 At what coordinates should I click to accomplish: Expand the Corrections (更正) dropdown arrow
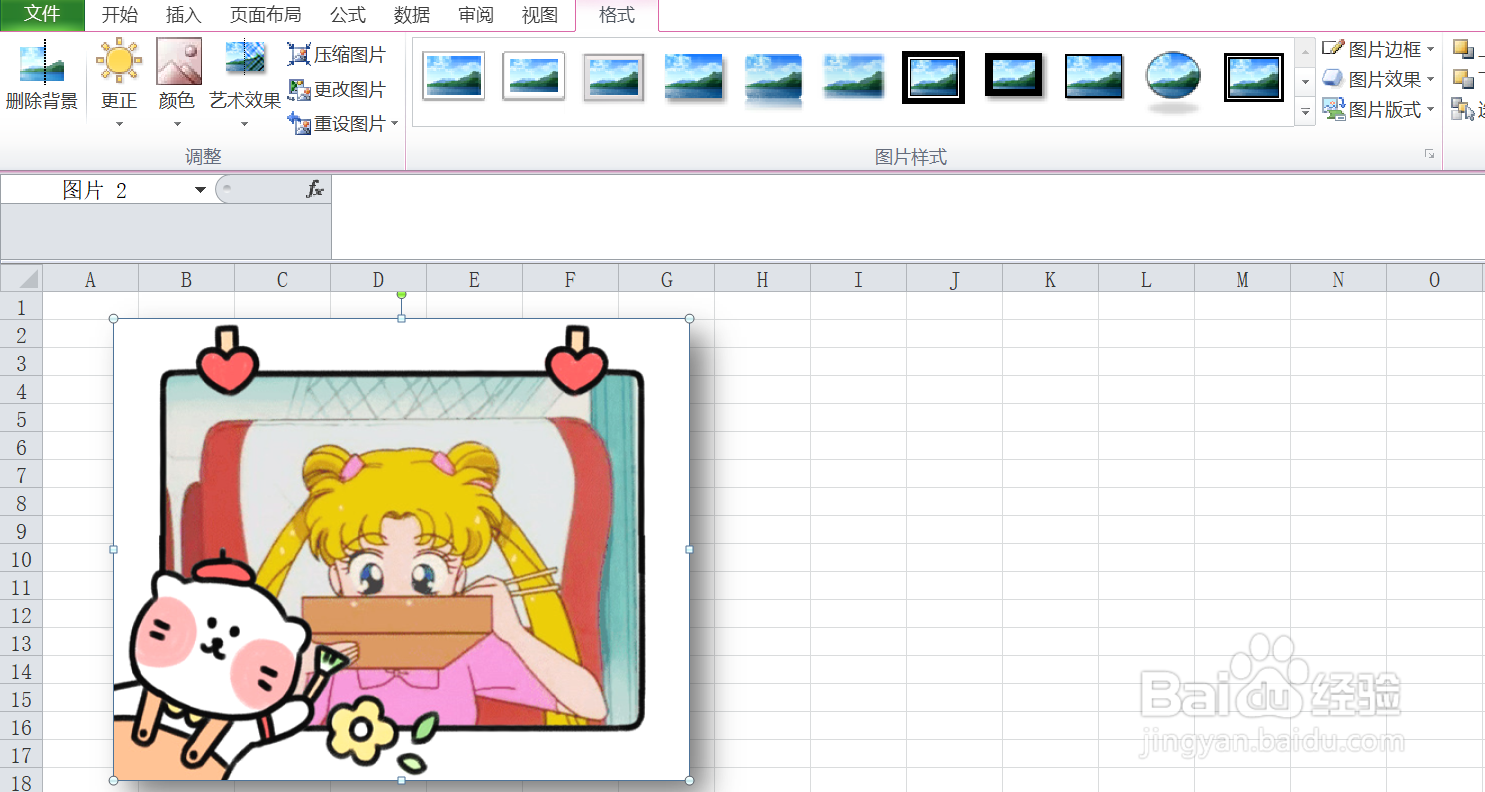[119, 124]
